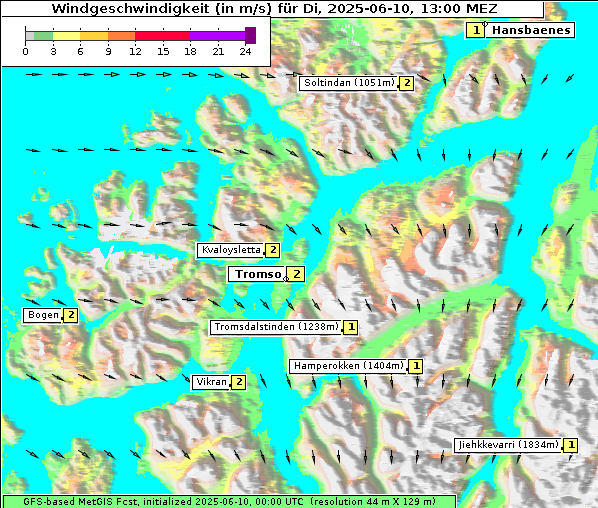Click the Kvaloysletta label
Viewport: 598px width, 508px height.
click(230, 250)
